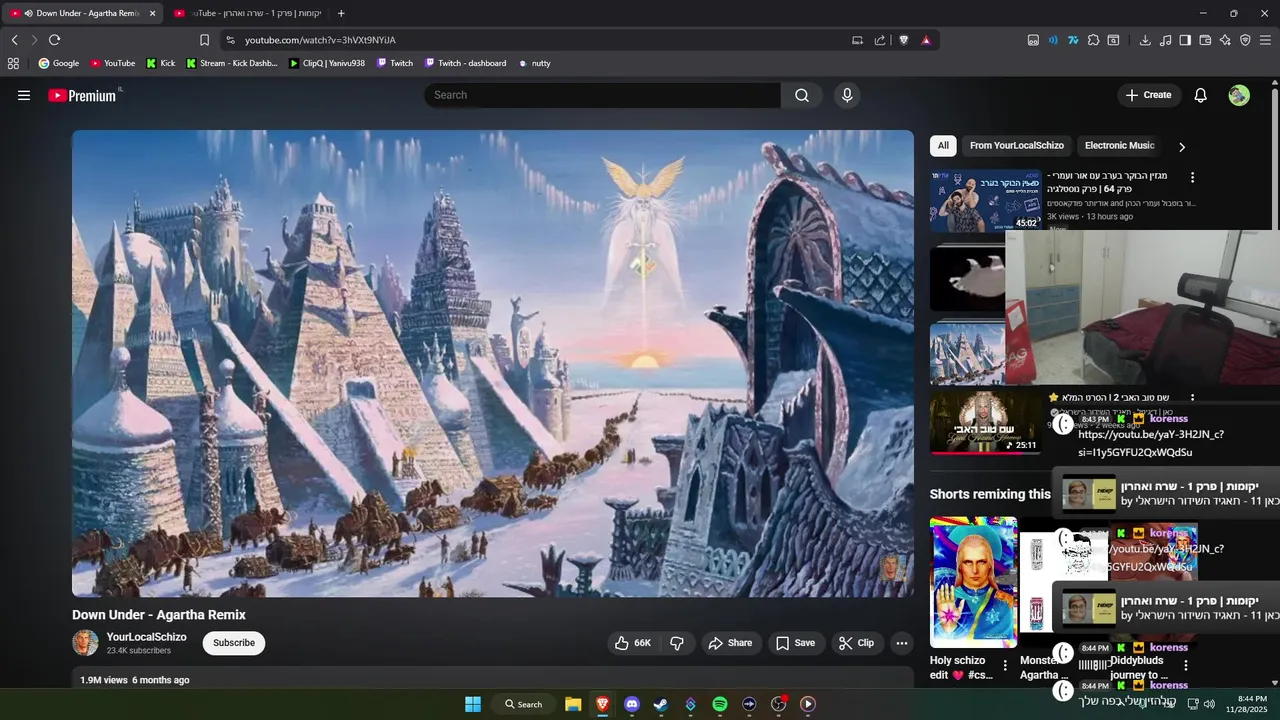The width and height of the screenshot is (1280, 720).
Task: Click the YouTube Premium logo
Action: (x=84, y=95)
